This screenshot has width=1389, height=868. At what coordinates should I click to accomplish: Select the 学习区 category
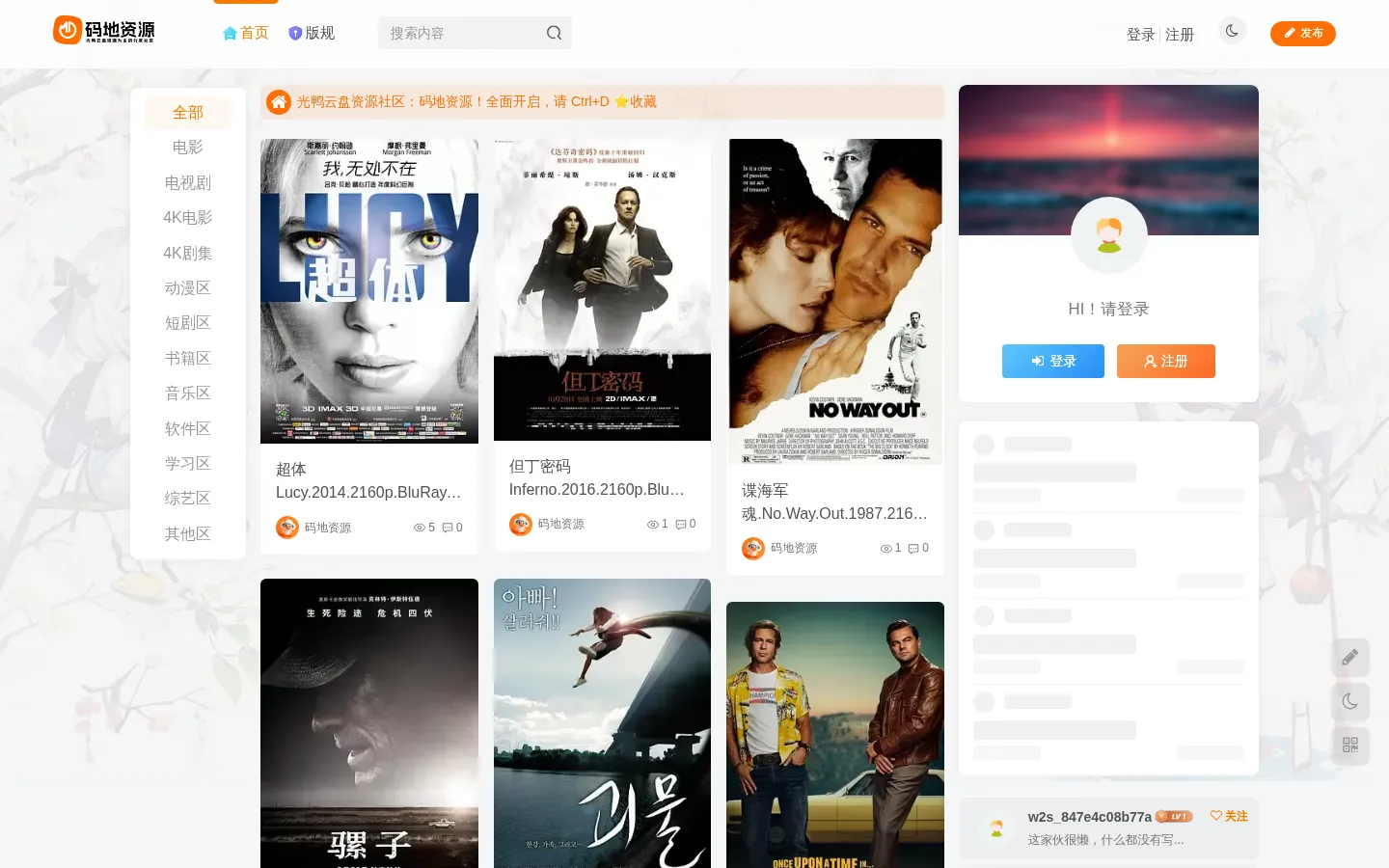click(x=188, y=464)
